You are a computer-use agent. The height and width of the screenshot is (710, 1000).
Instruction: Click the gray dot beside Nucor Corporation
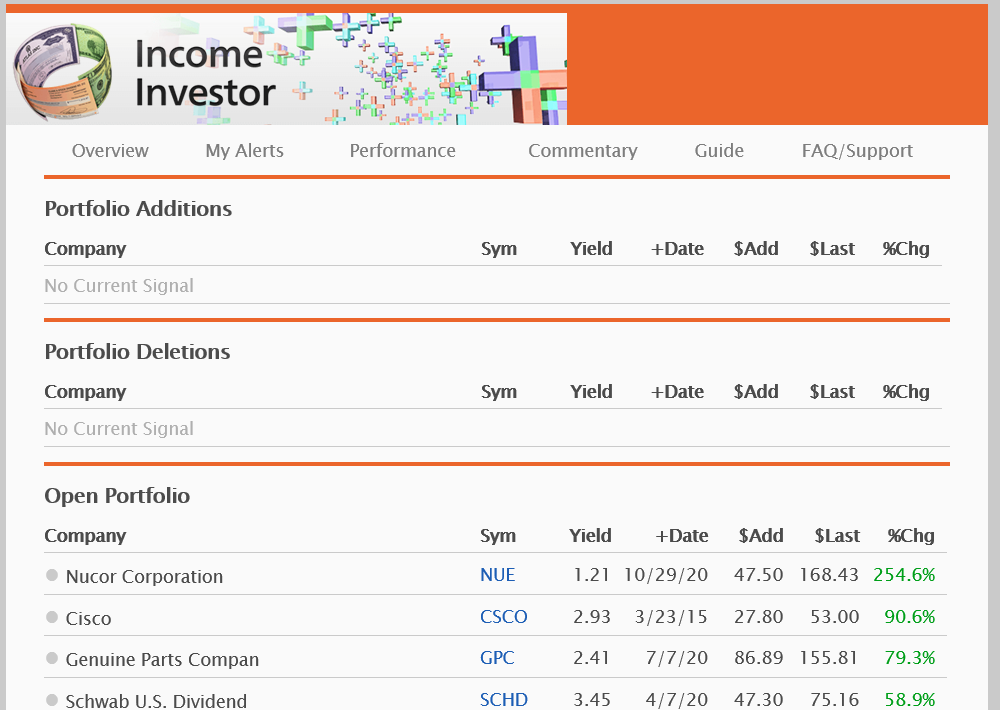click(52, 575)
